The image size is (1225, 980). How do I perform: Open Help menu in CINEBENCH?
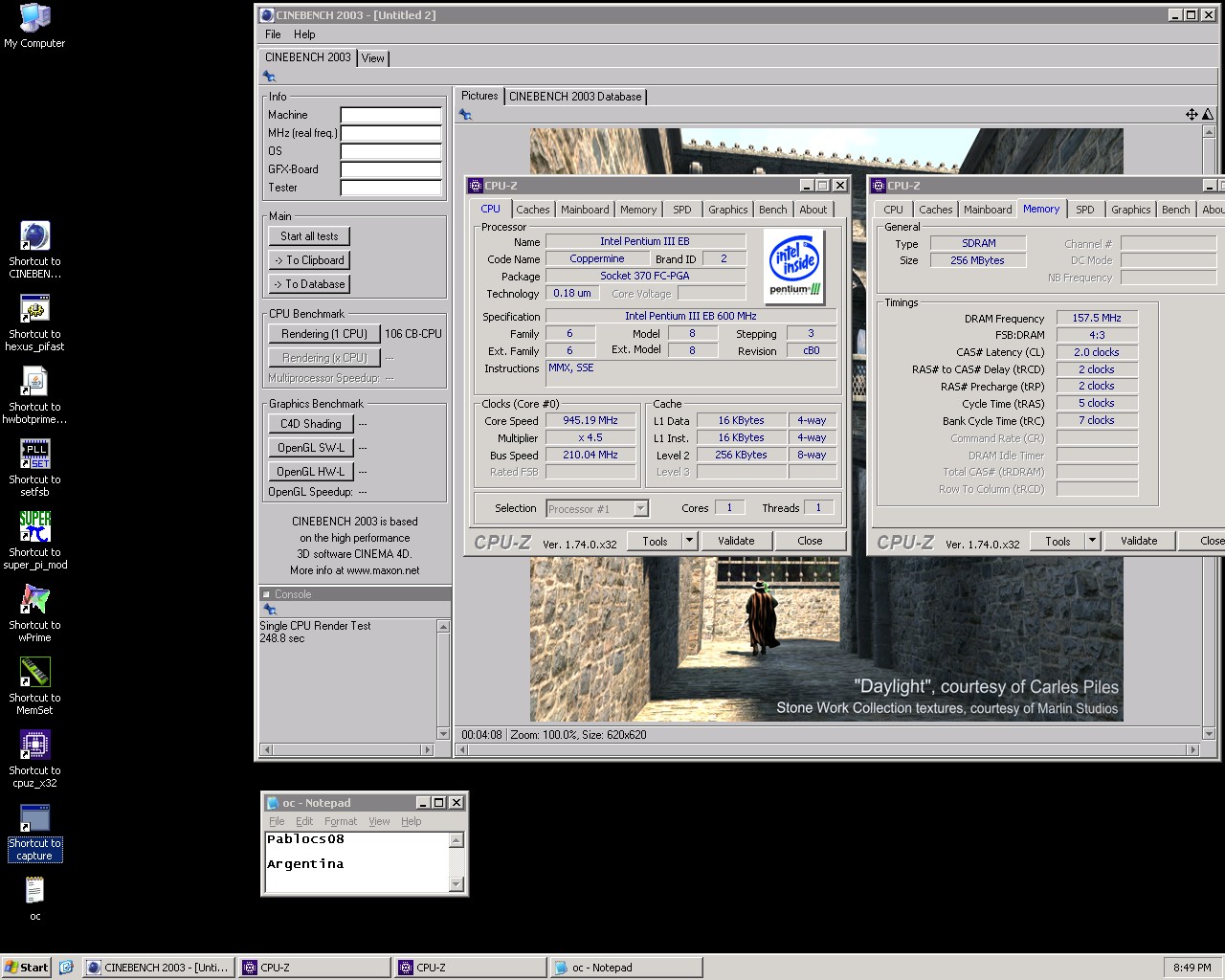pos(304,34)
